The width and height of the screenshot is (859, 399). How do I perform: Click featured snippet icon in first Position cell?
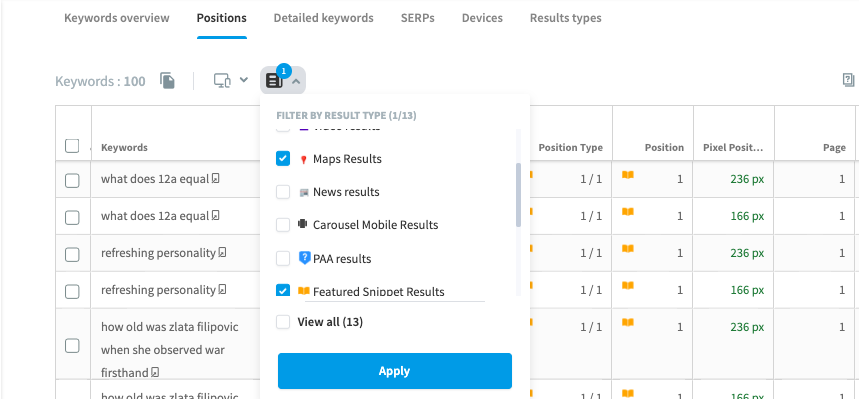point(628,175)
